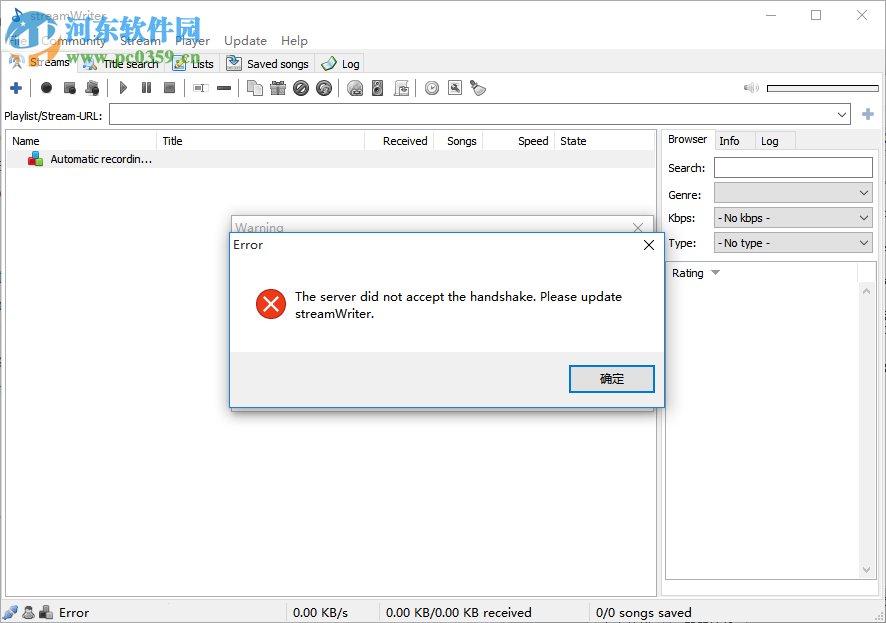The image size is (886, 623).
Task: Open the Kbps dropdown showing No kbps
Action: [x=793, y=218]
